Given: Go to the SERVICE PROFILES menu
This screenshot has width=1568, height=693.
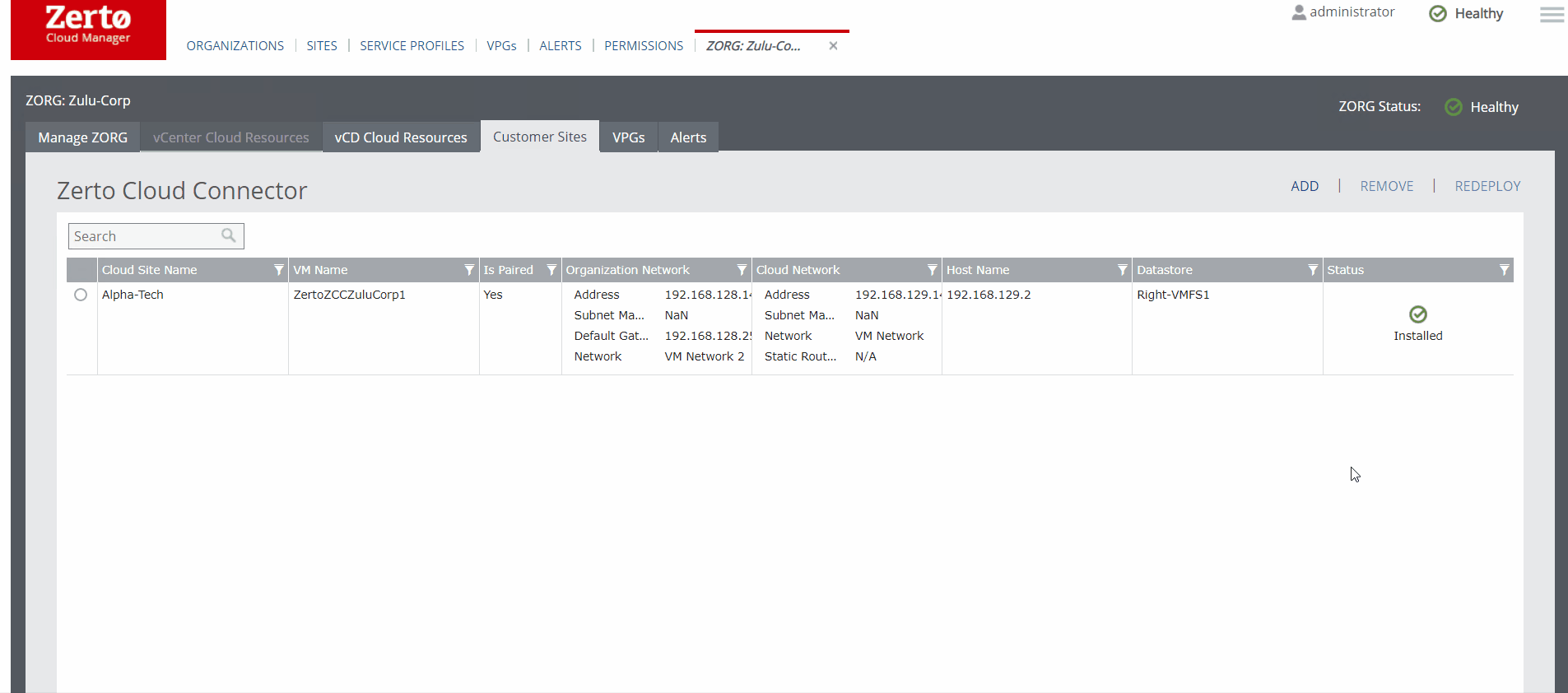Looking at the screenshot, I should coord(412,46).
